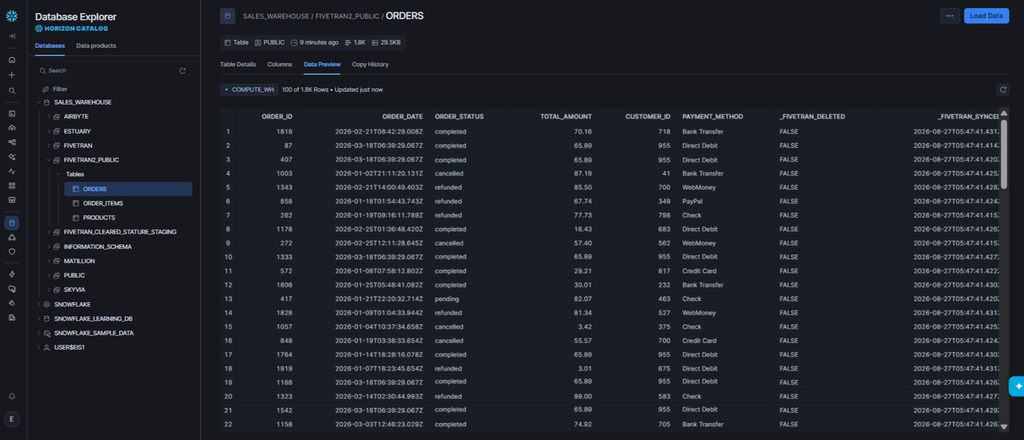Image resolution: width=1024 pixels, height=440 pixels.
Task: Open the pulse monitoring icon in the nav rail
Action: click(12, 171)
